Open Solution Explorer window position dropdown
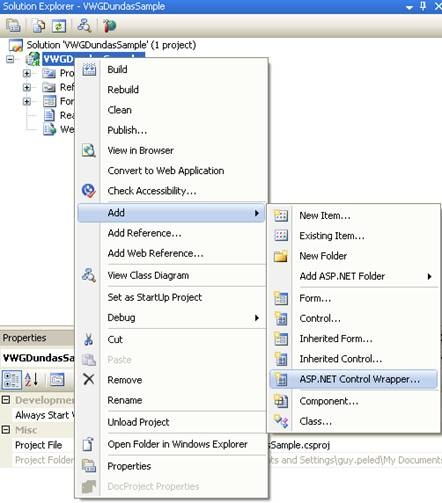The image size is (442, 503). (x=409, y=7)
